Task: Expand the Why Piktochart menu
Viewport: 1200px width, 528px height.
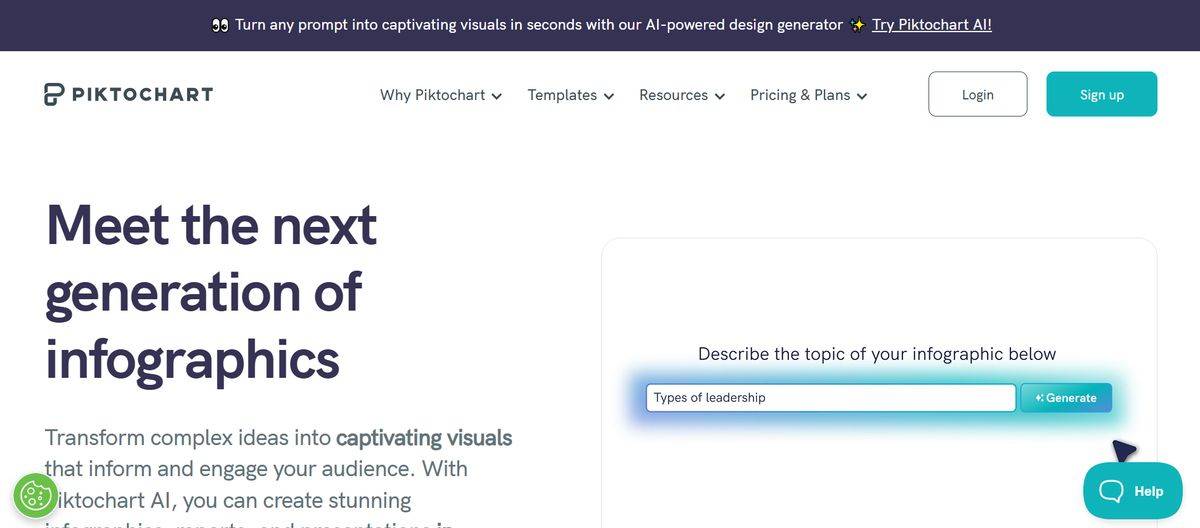Action: (441, 95)
